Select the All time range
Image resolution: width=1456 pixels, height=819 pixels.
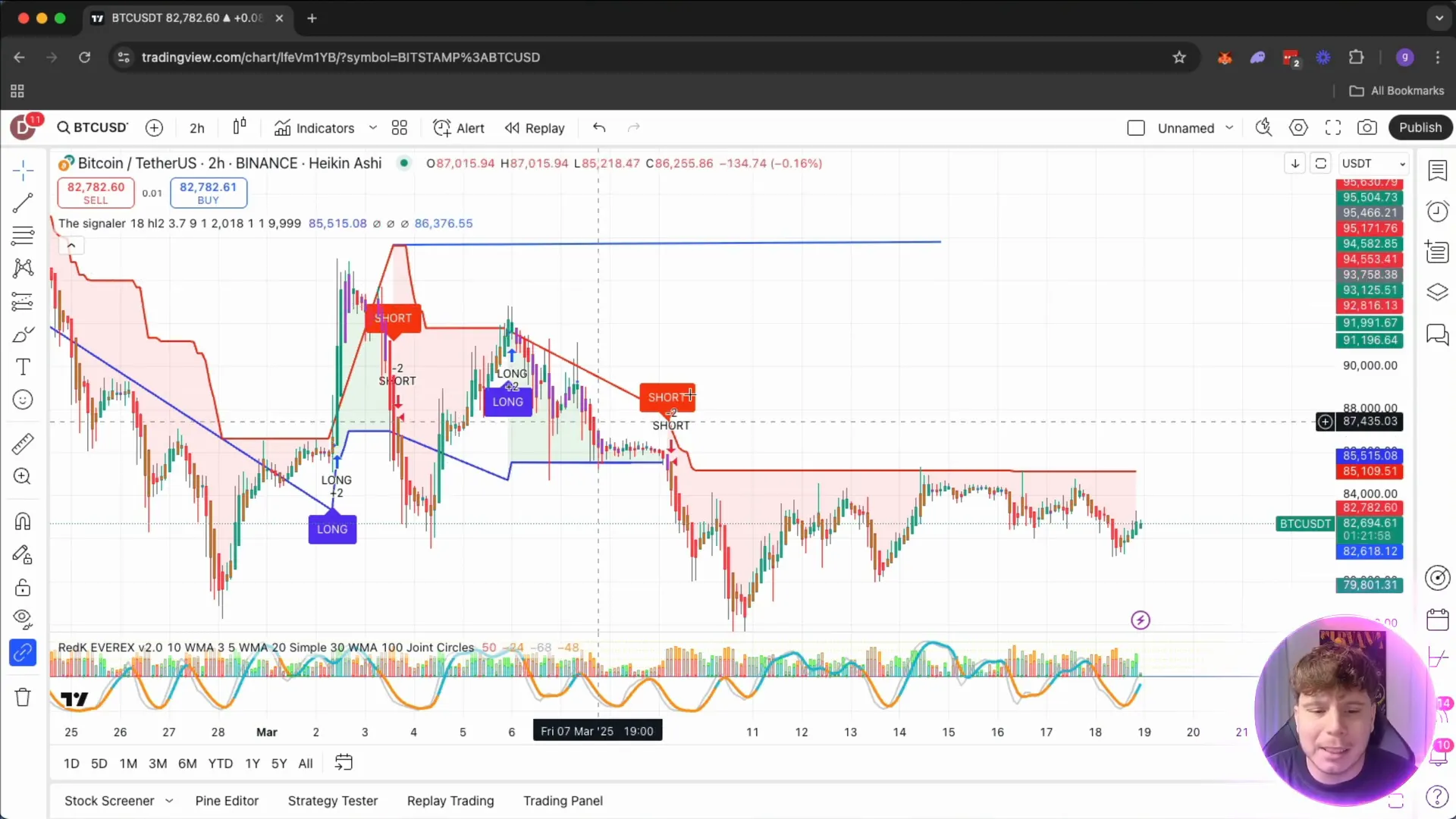(306, 764)
